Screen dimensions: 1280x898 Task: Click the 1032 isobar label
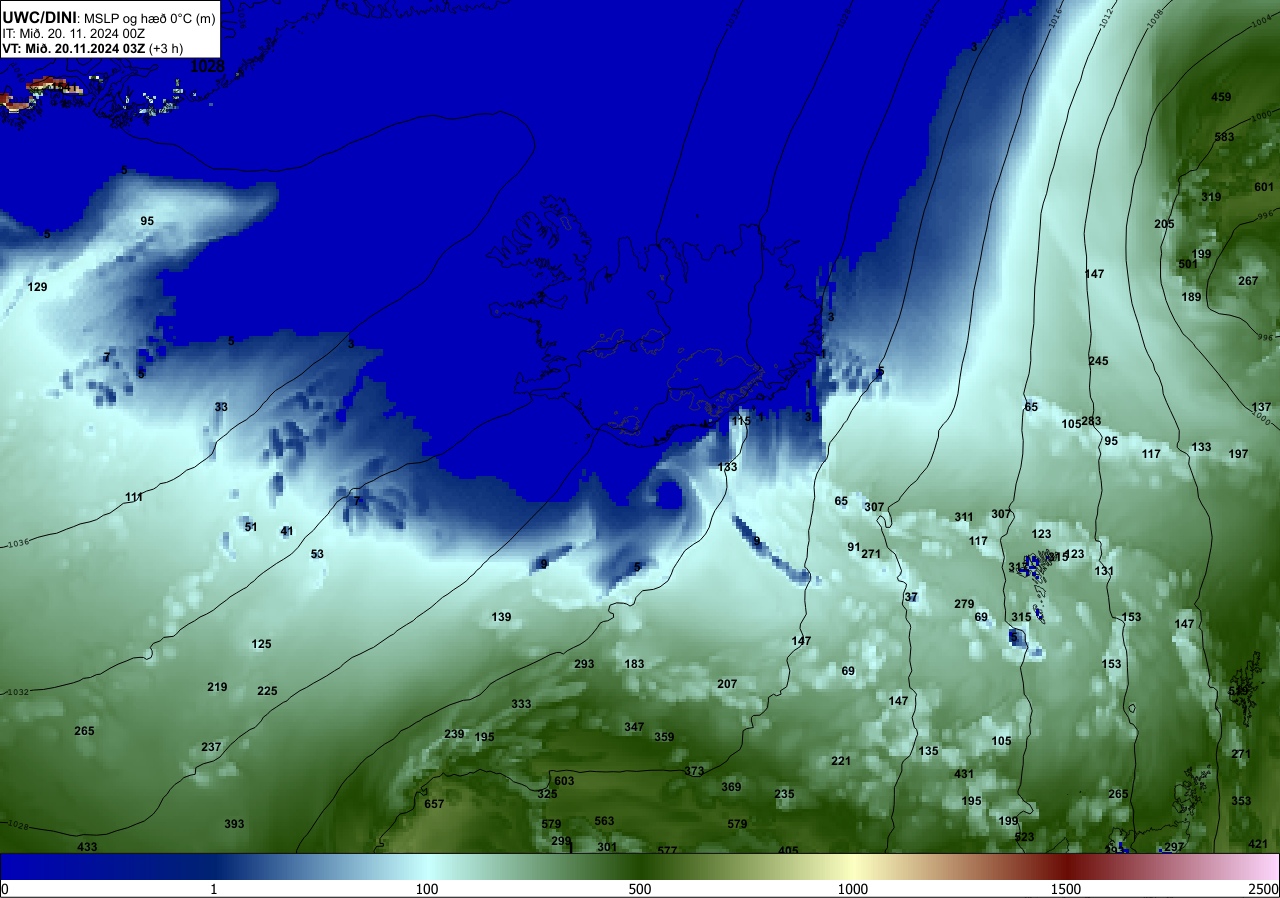point(17,692)
